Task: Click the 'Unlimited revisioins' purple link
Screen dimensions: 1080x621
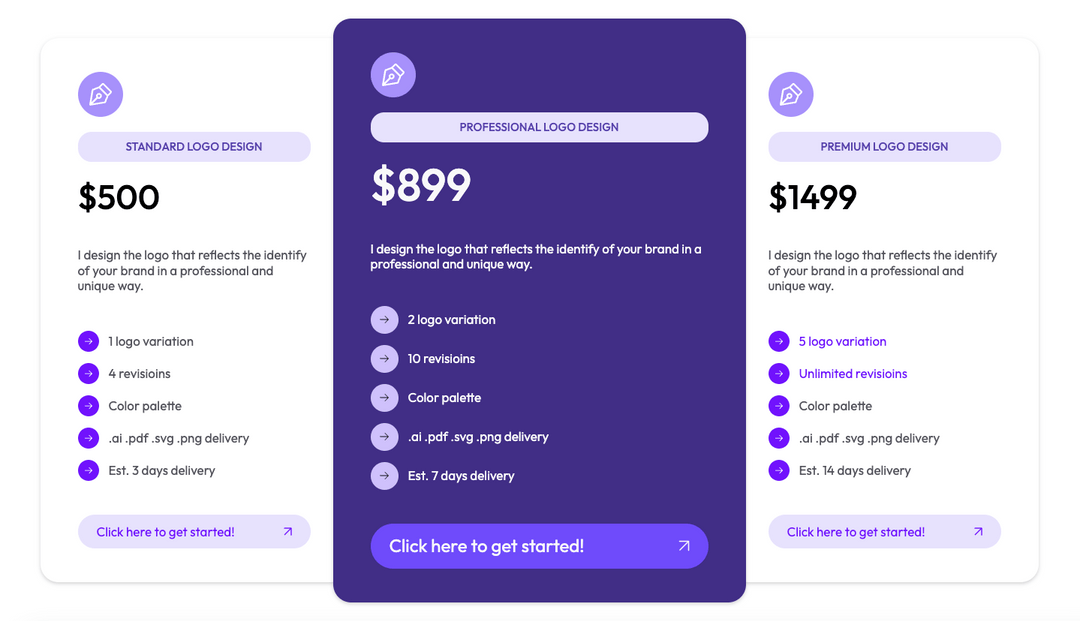Action: click(853, 373)
